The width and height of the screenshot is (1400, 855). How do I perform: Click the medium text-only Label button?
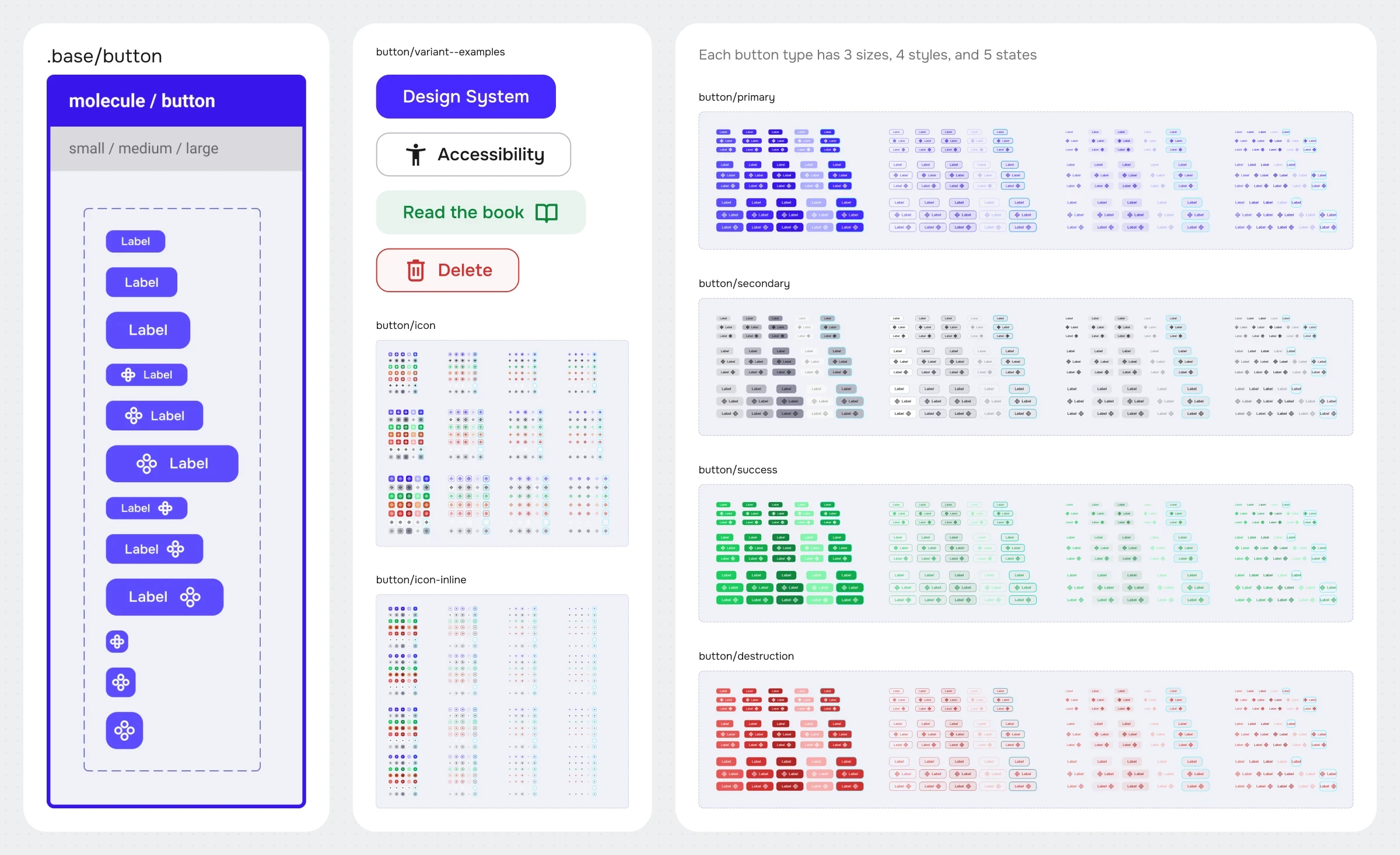click(x=142, y=282)
